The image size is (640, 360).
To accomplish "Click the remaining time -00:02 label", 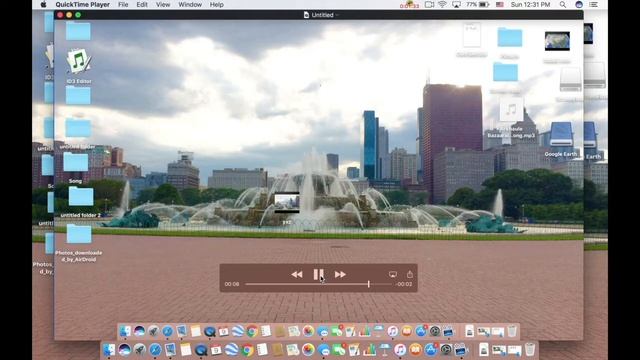I will [x=404, y=284].
